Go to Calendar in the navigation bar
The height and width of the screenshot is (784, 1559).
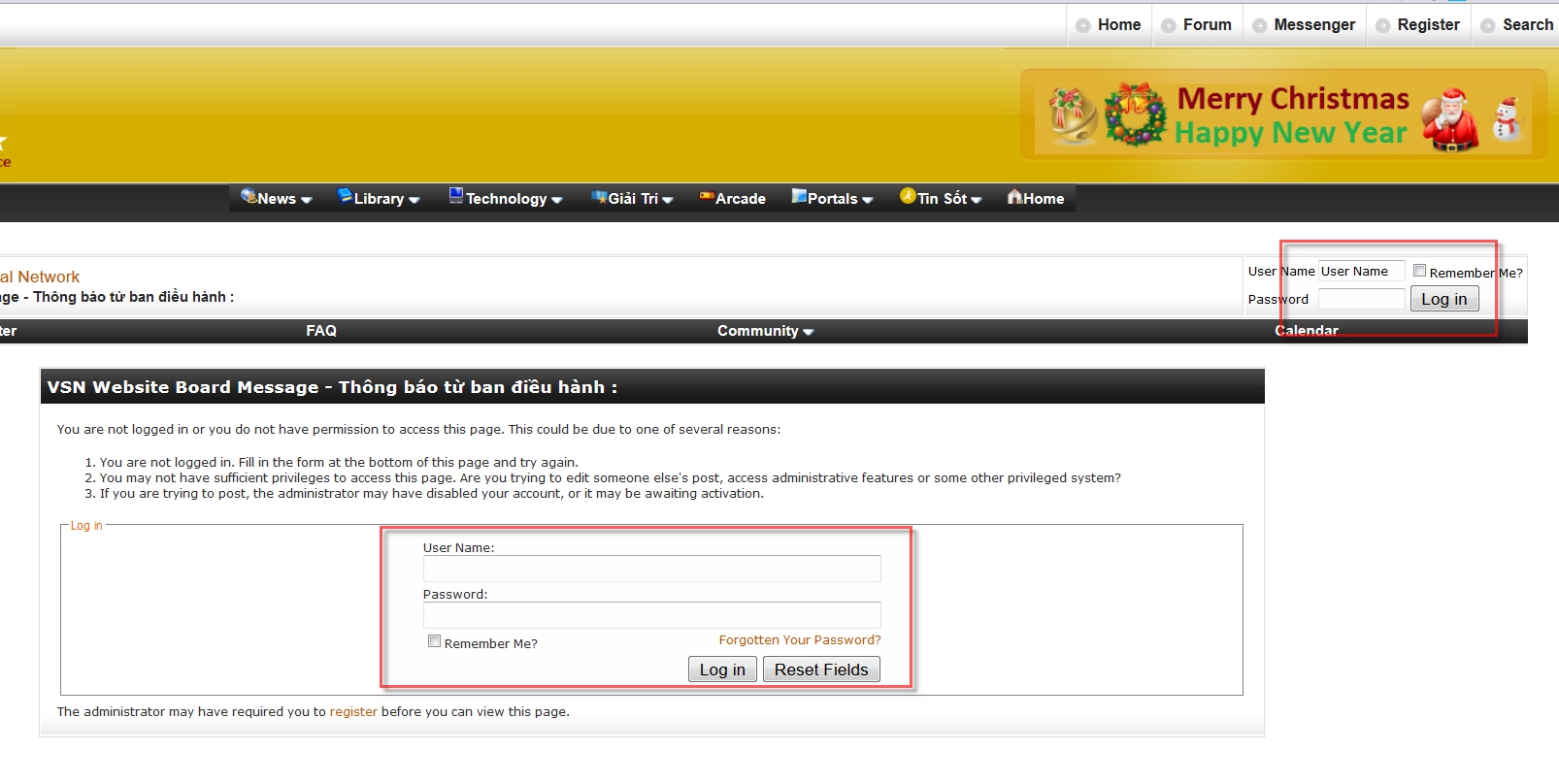pos(1306,331)
